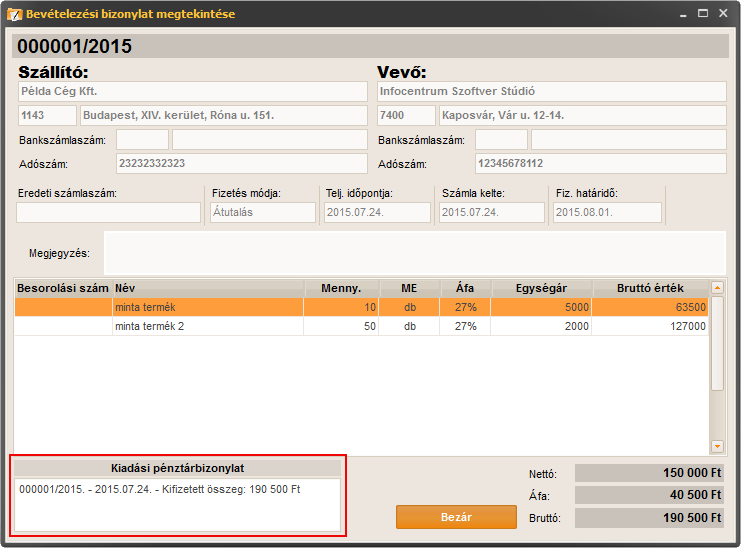This screenshot has width=741, height=548.
Task: Click the Áfa total 40 500 Ft
Action: [649, 495]
